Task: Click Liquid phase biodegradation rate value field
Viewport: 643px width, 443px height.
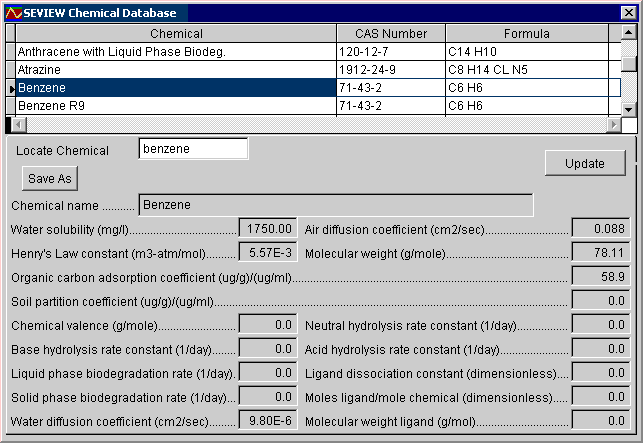Action: tap(268, 373)
